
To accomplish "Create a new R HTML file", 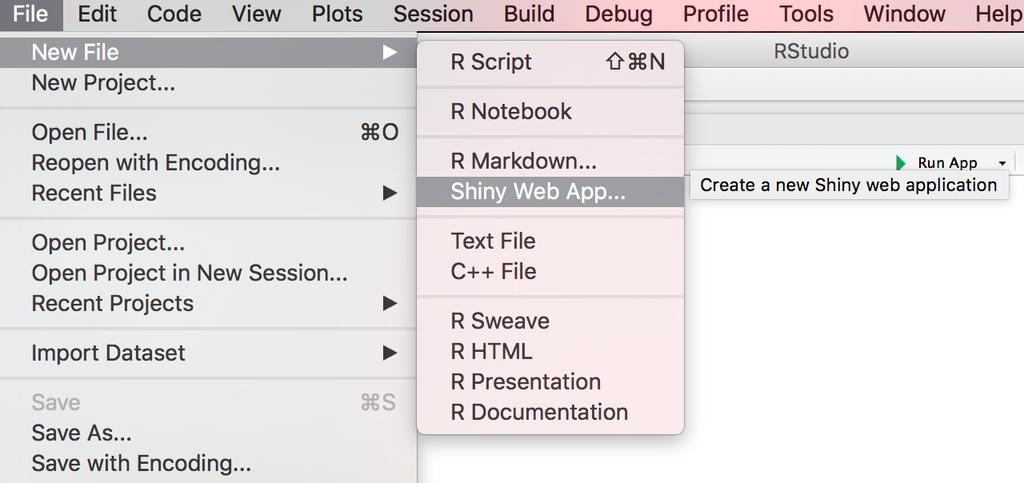I will (551, 352).
